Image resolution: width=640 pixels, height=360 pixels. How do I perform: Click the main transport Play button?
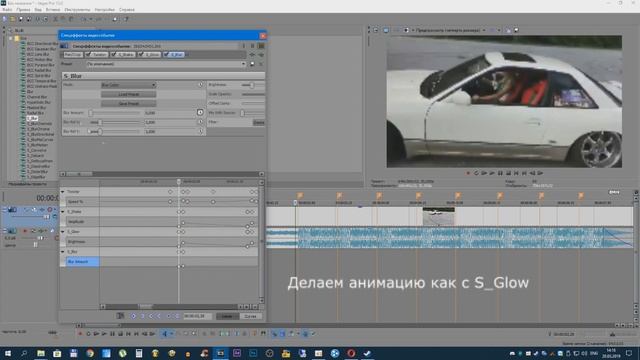(x=104, y=334)
